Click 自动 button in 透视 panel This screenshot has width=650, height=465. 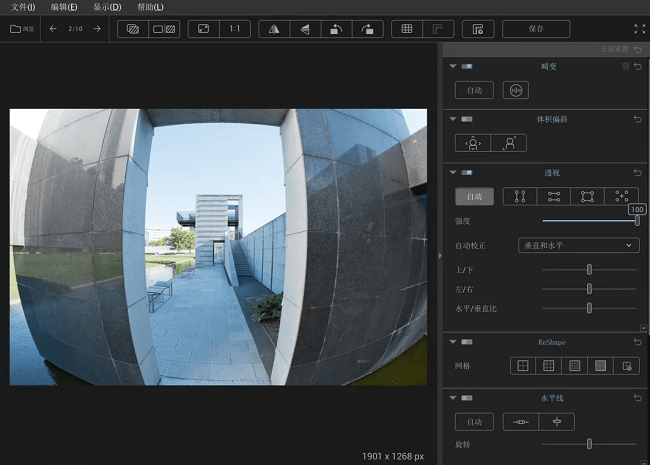click(474, 196)
